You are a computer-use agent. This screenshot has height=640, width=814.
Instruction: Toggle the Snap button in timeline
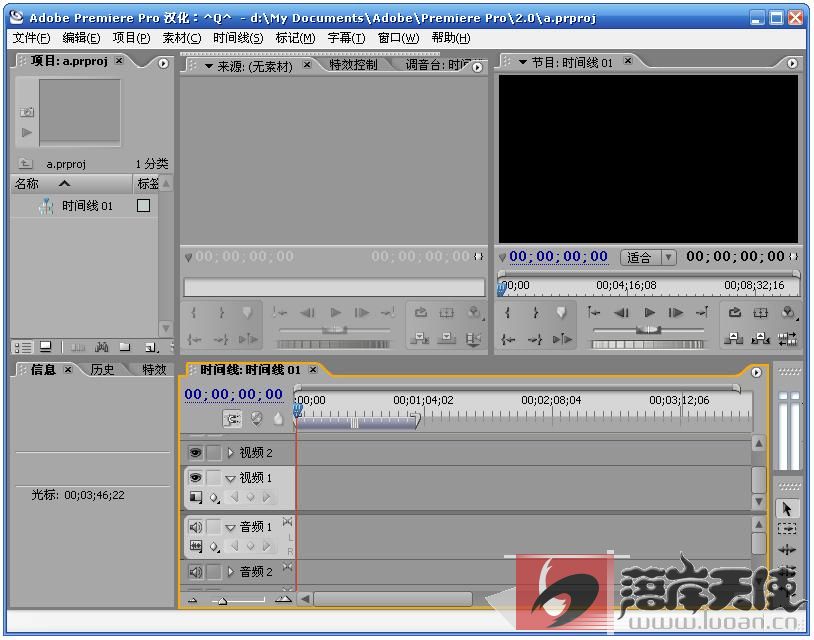[x=232, y=418]
